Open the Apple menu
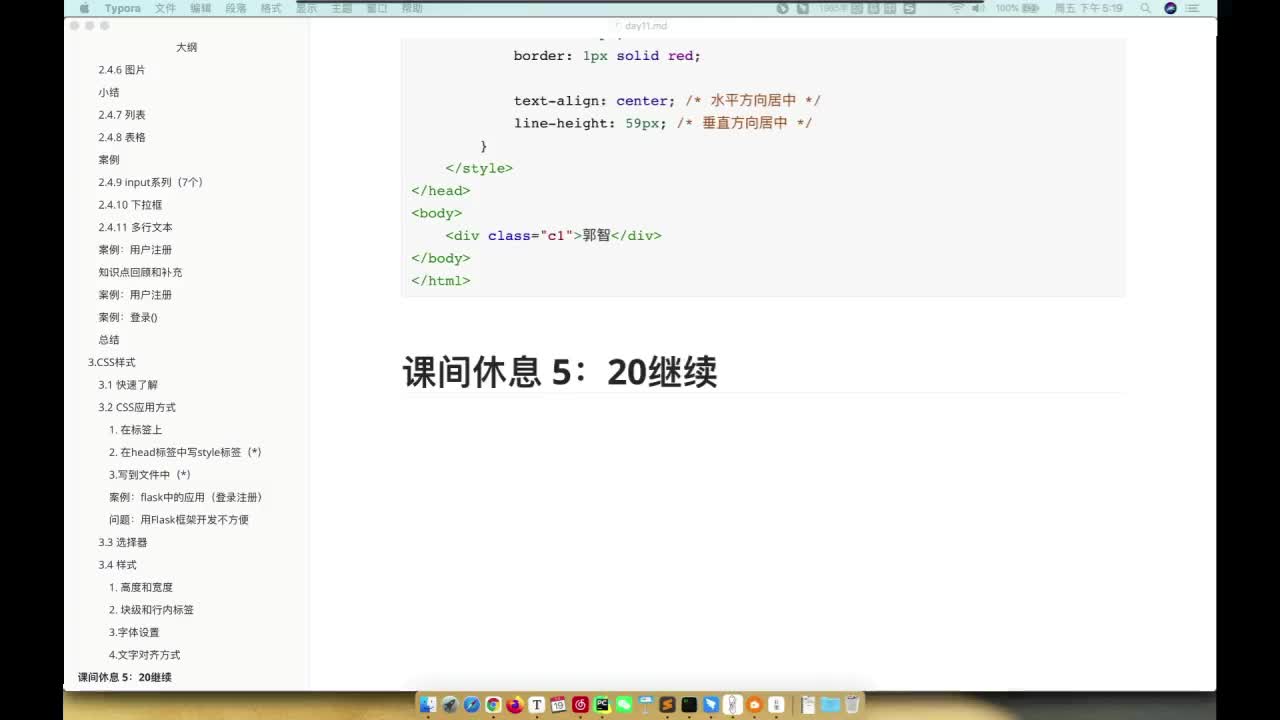This screenshot has width=1280, height=720. pos(84,8)
